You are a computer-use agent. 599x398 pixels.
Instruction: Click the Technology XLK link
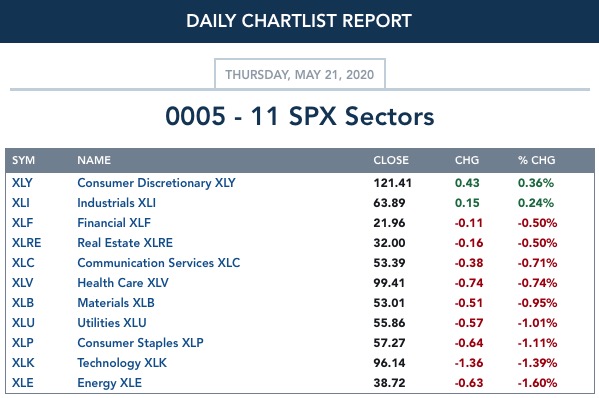click(122, 363)
